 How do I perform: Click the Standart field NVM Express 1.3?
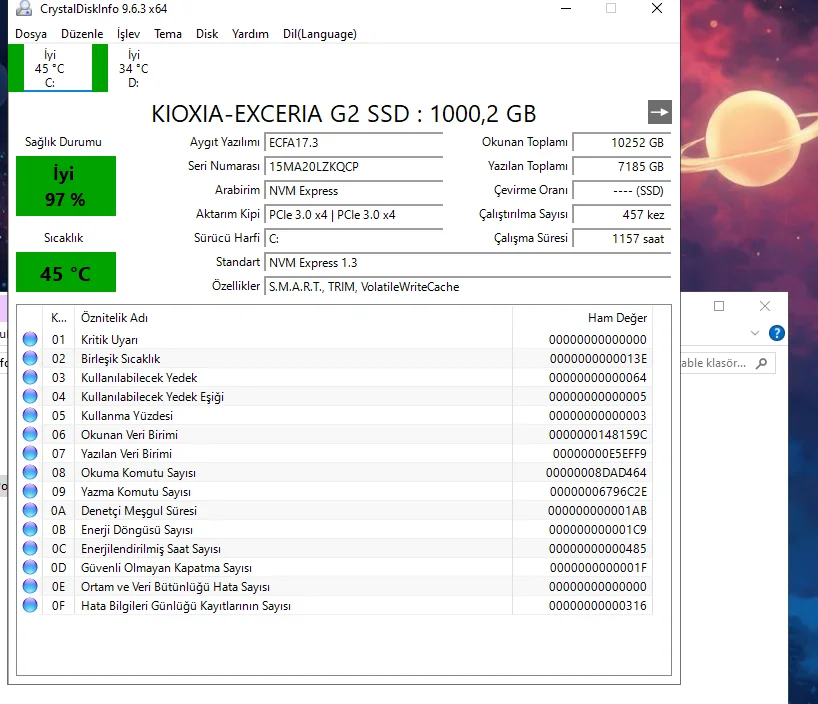point(467,262)
